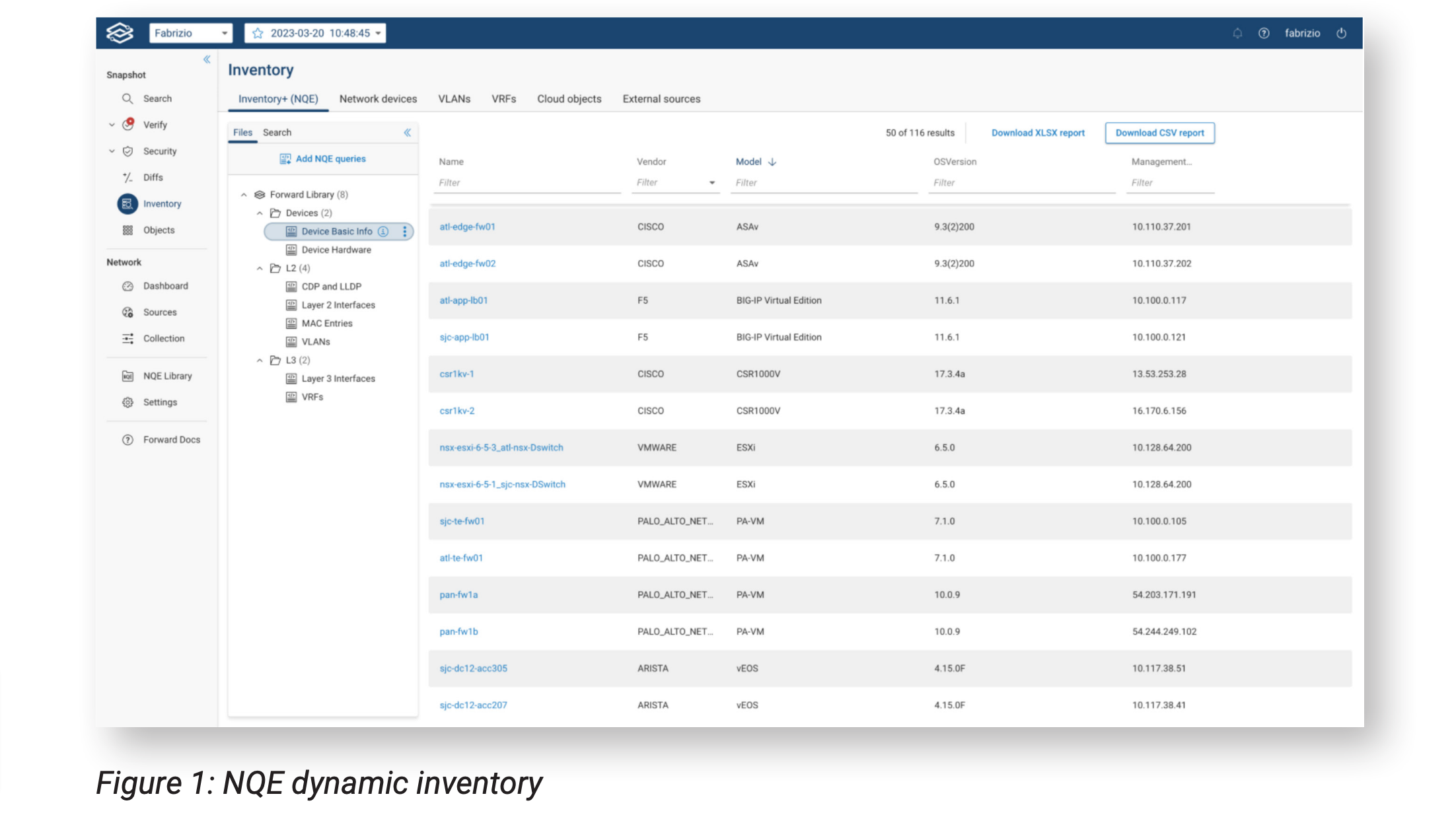Open the Fabrizio network dropdown
Screen dimensions: 1456x815
[190, 33]
